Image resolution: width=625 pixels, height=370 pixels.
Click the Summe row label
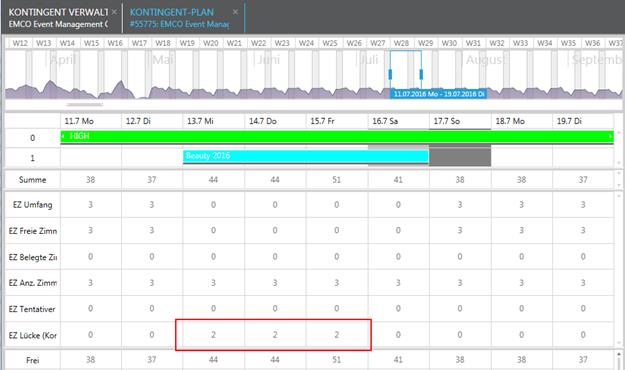pos(33,180)
